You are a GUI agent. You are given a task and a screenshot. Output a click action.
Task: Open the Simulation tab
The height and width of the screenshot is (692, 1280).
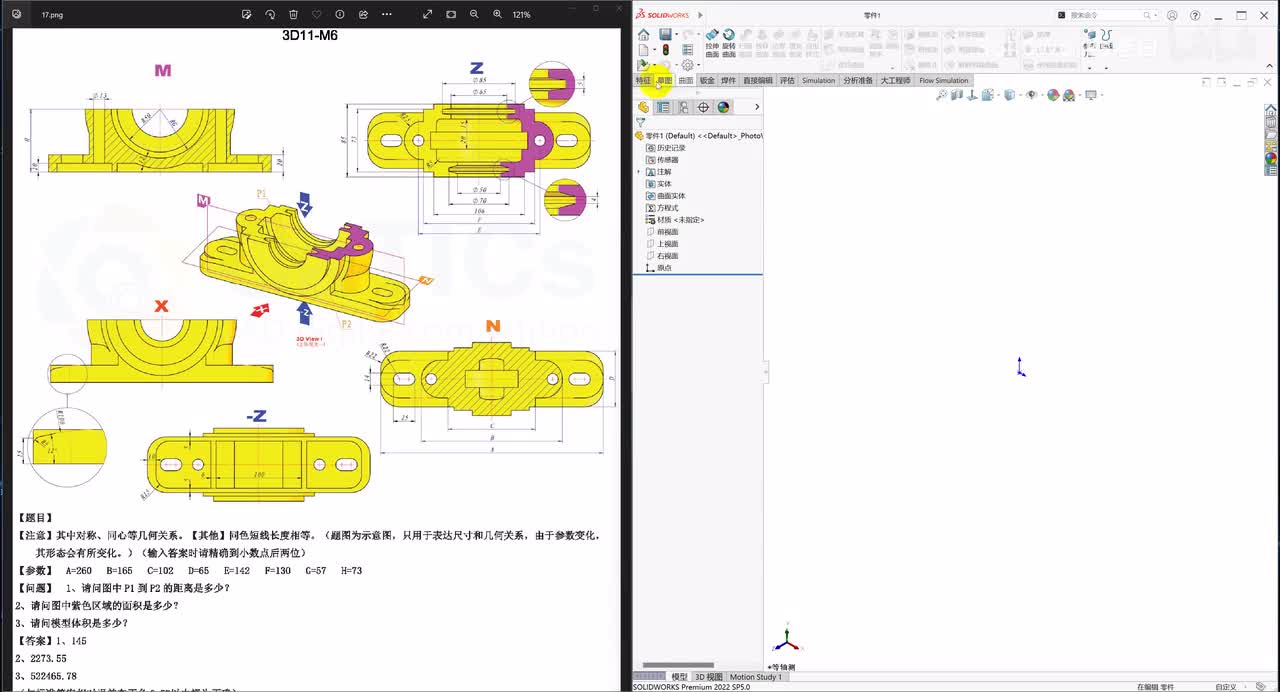click(818, 80)
